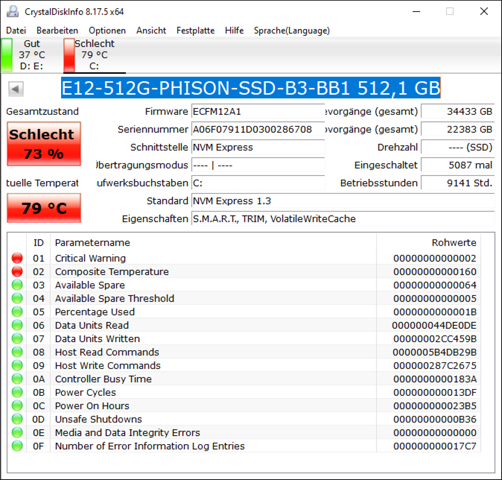Click raw value 000000000013DF
The height and width of the screenshot is (480, 502).
[x=435, y=392]
